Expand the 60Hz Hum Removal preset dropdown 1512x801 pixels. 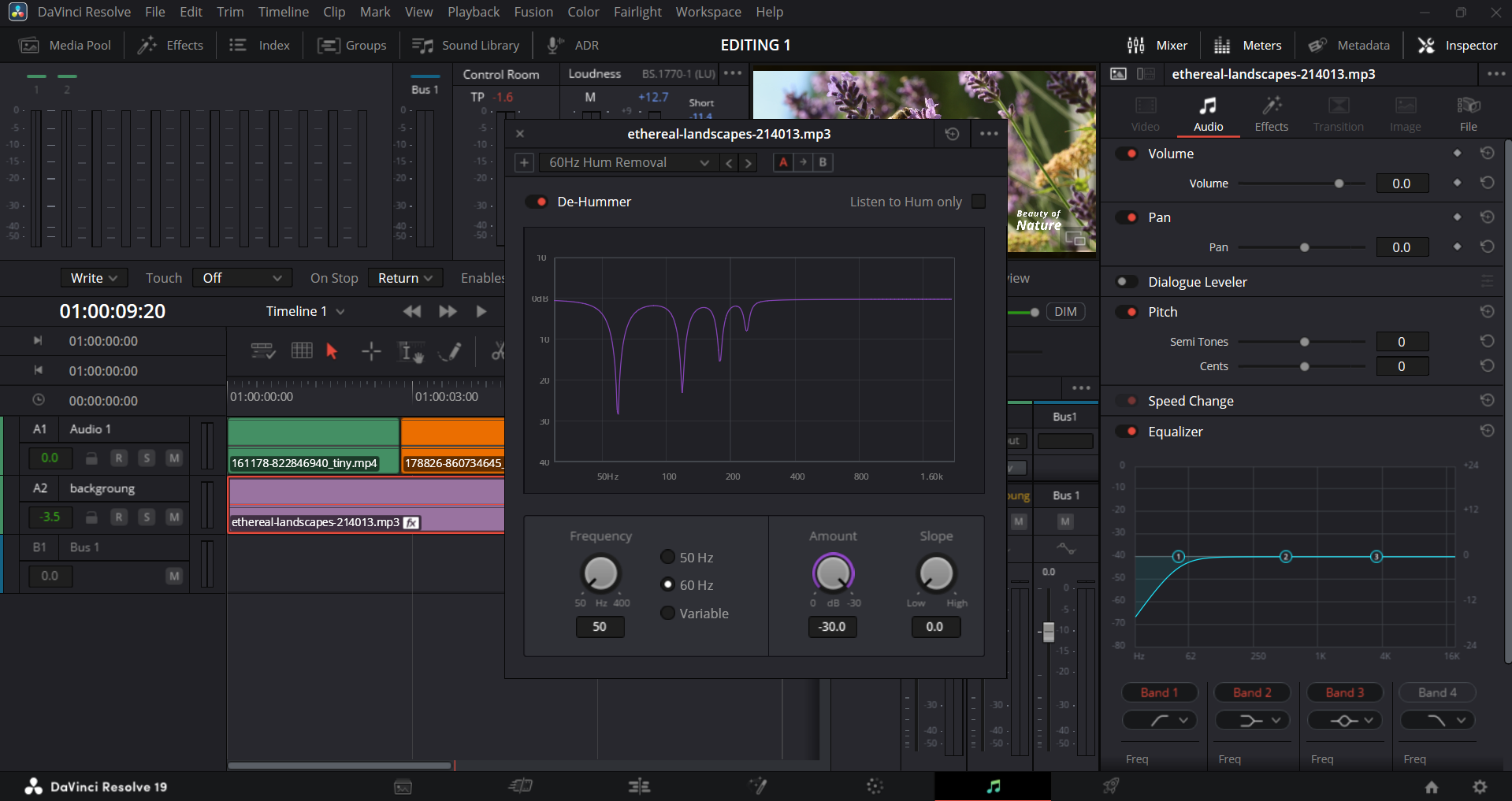tap(627, 162)
